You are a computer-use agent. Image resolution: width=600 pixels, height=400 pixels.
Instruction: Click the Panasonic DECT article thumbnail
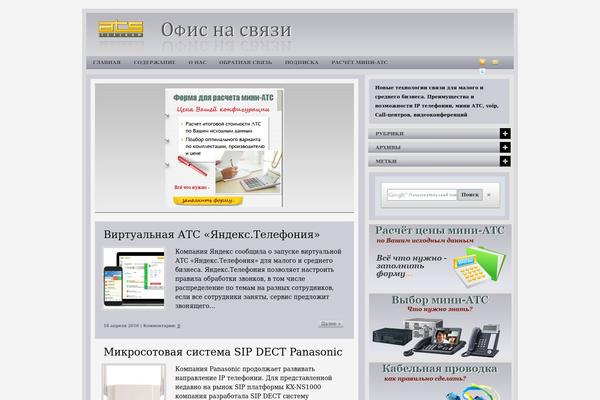134,382
